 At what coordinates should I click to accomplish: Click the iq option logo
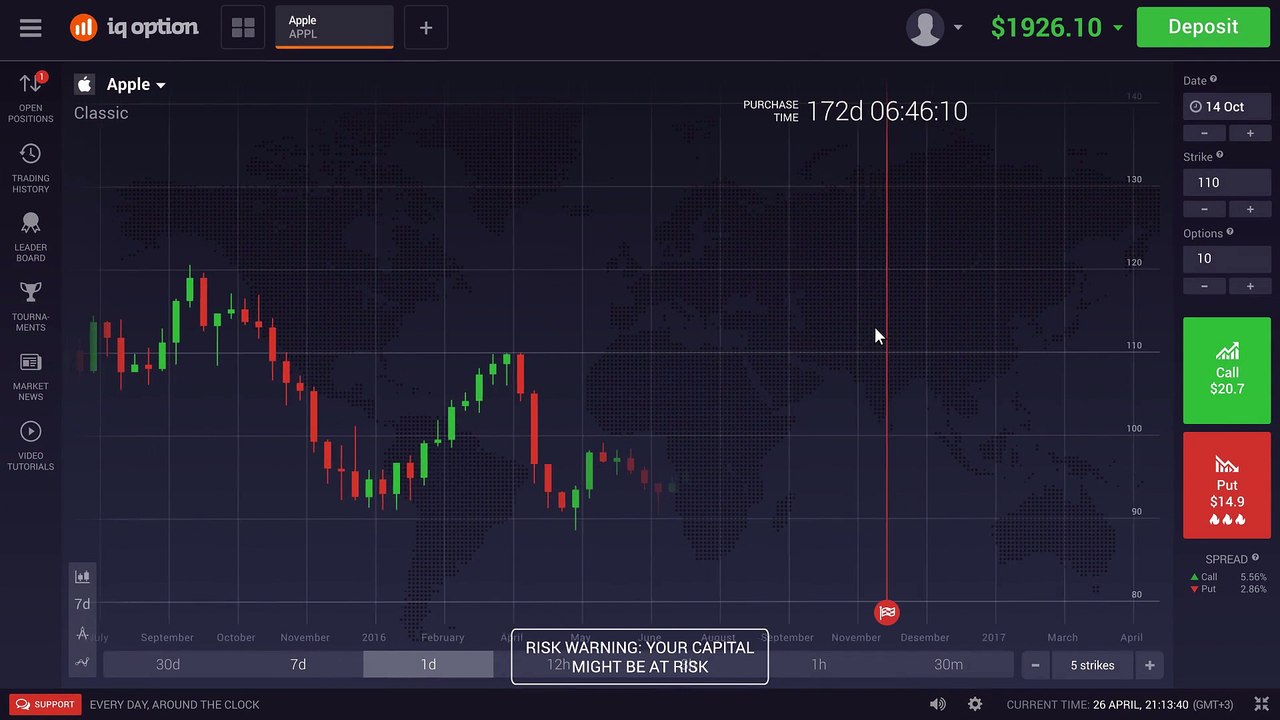click(x=134, y=27)
